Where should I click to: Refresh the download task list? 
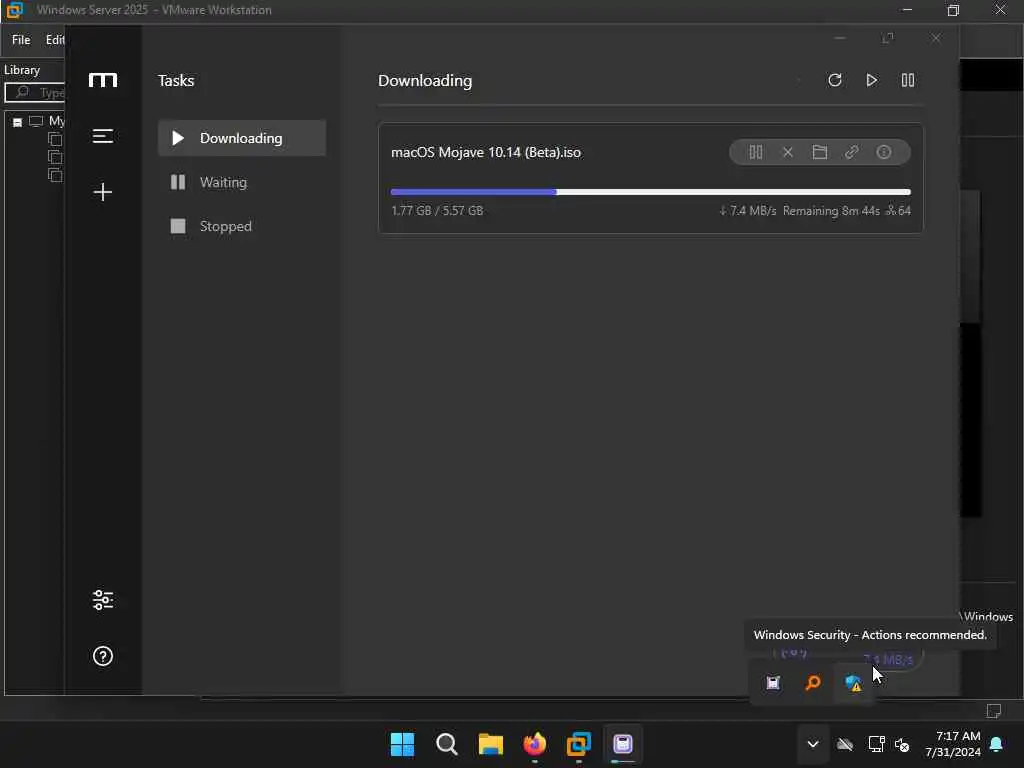pyautogui.click(x=835, y=80)
